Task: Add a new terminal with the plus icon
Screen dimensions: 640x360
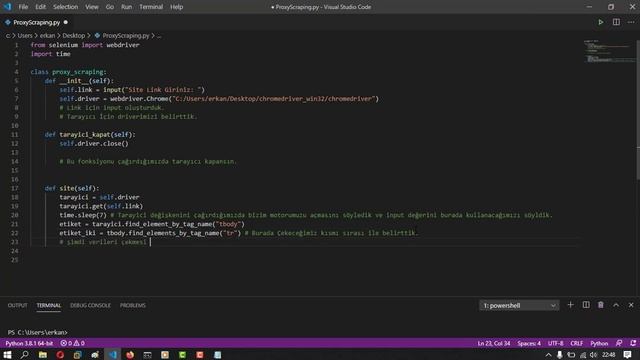Action: click(570, 305)
